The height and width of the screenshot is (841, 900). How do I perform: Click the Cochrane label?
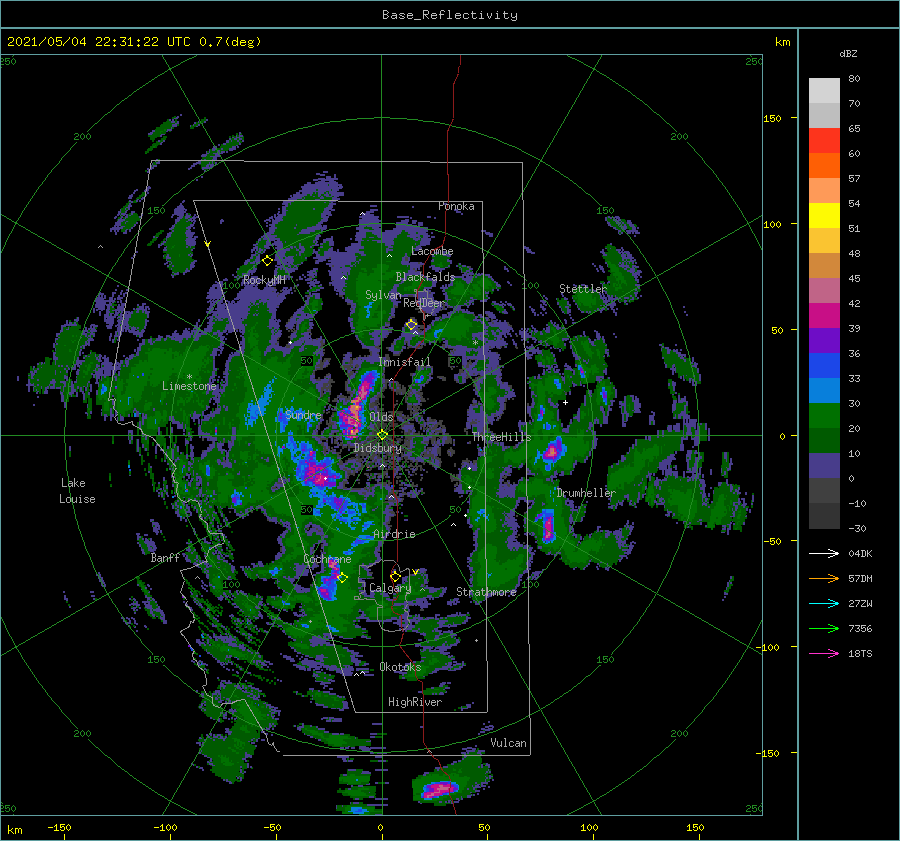coord(327,559)
